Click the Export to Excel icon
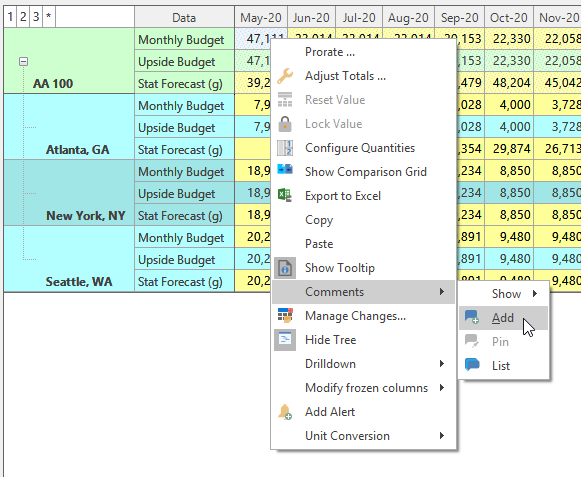Image resolution: width=581 pixels, height=477 pixels. 285,195
